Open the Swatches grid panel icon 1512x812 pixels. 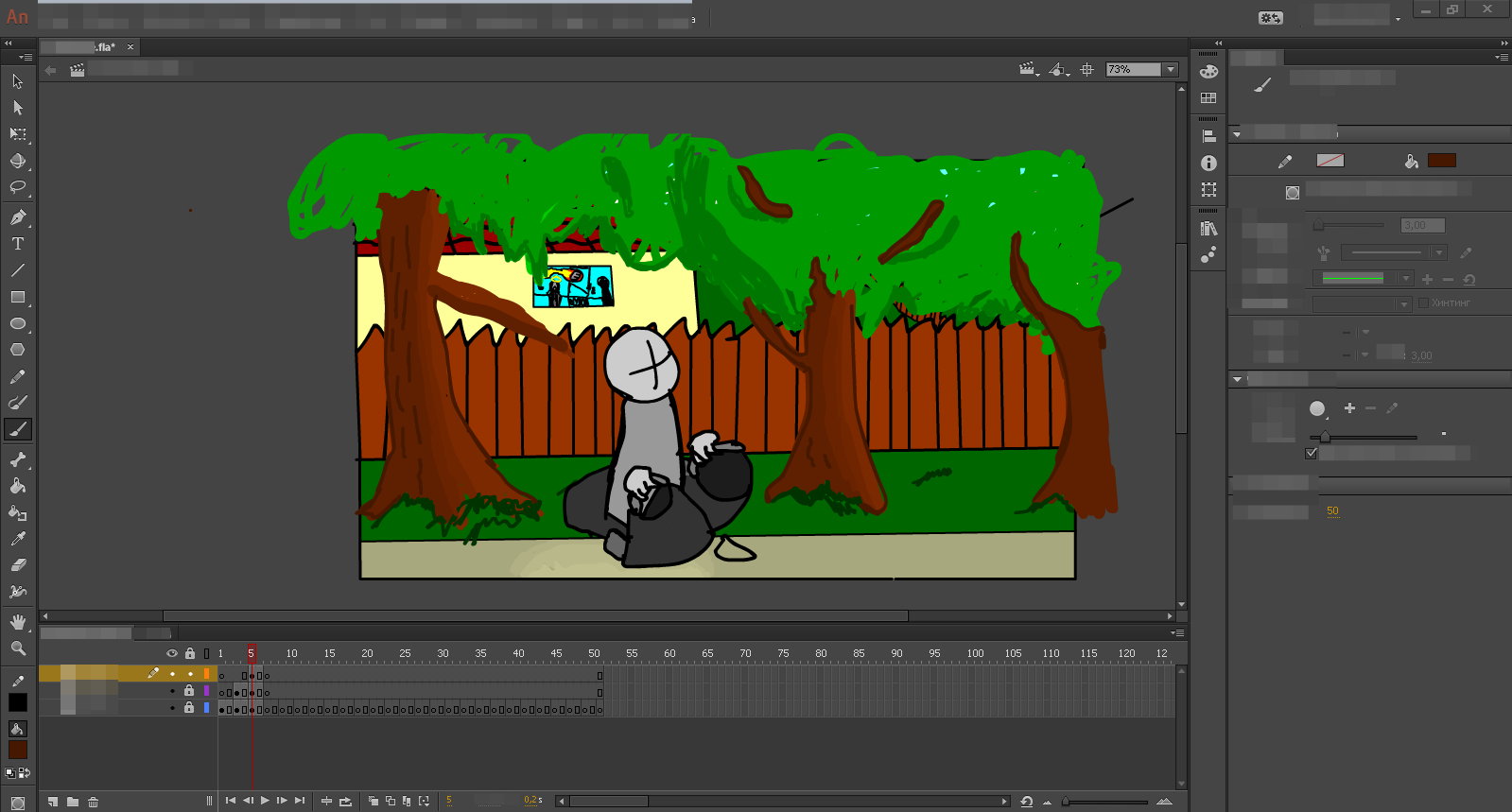coord(1208,98)
